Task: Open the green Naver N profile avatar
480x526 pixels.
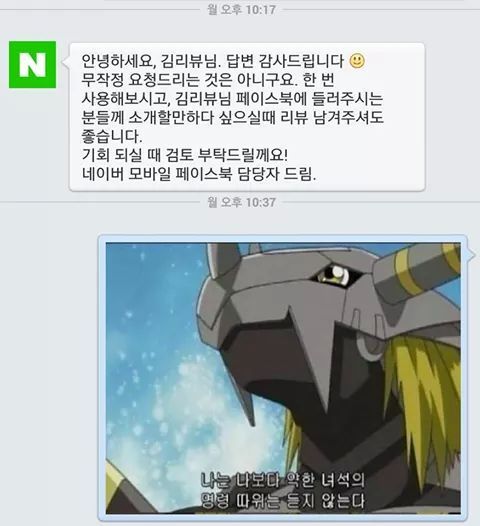Action: click(x=32, y=64)
